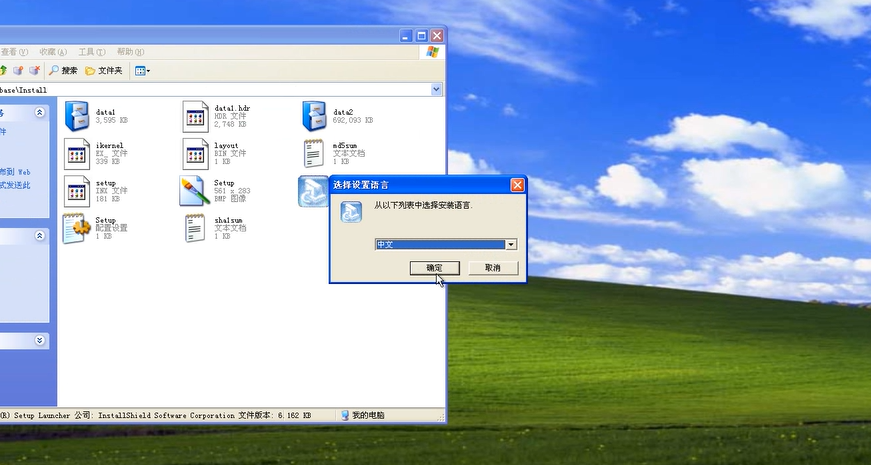The height and width of the screenshot is (465, 871).
Task: Open the language dropdown arrow in dialog
Action: 510,244
